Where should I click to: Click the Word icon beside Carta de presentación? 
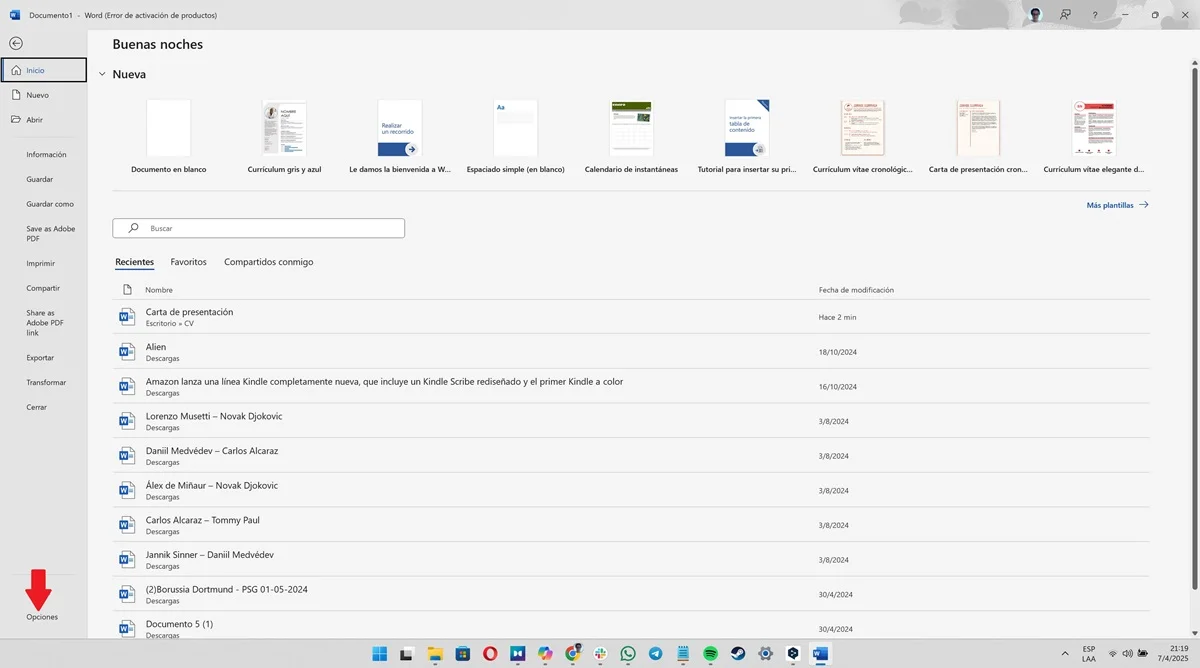coord(127,317)
